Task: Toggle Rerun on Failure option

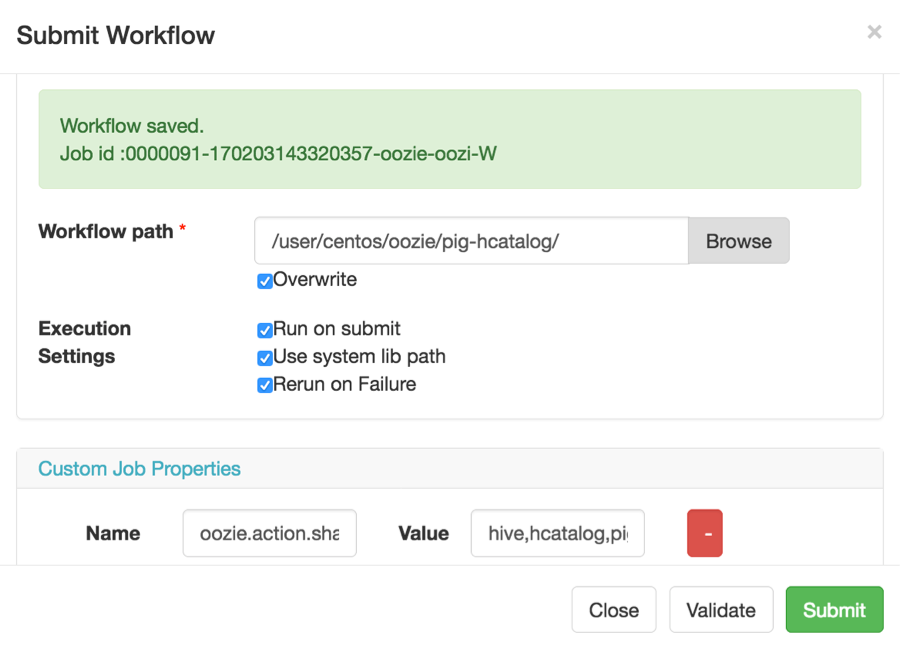Action: point(265,385)
